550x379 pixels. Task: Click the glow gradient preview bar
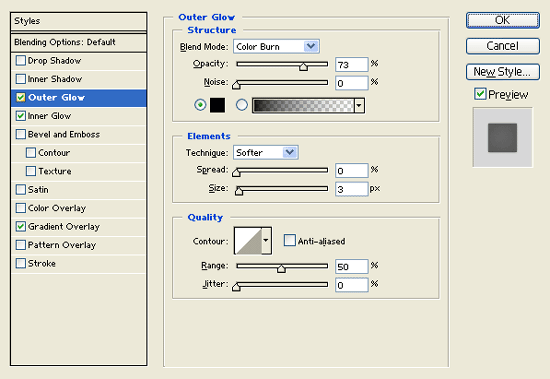[x=303, y=105]
